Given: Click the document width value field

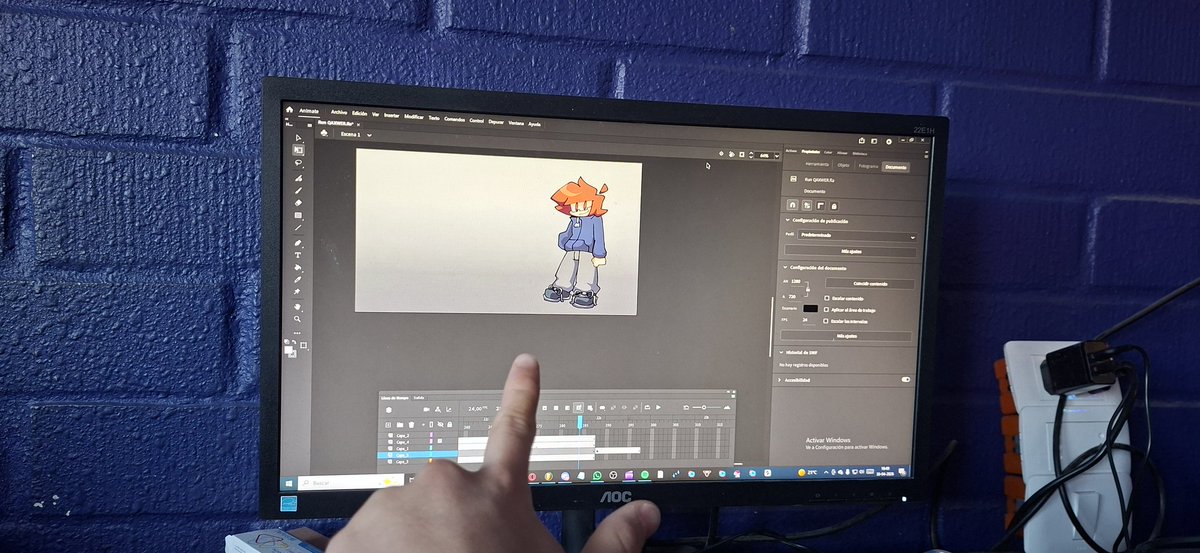Looking at the screenshot, I should [795, 281].
